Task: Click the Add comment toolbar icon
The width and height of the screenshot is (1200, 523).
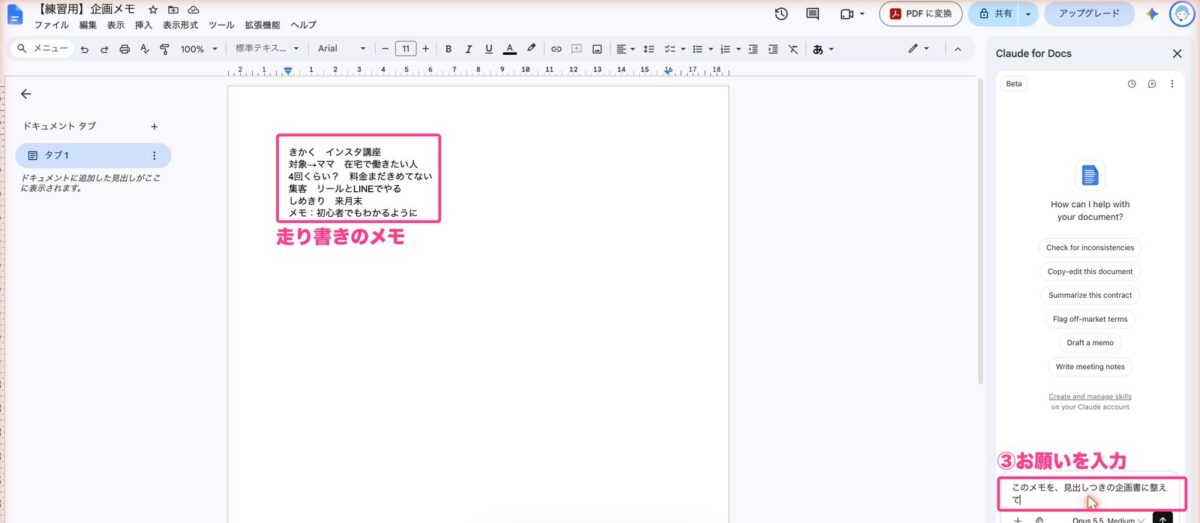Action: coord(577,48)
